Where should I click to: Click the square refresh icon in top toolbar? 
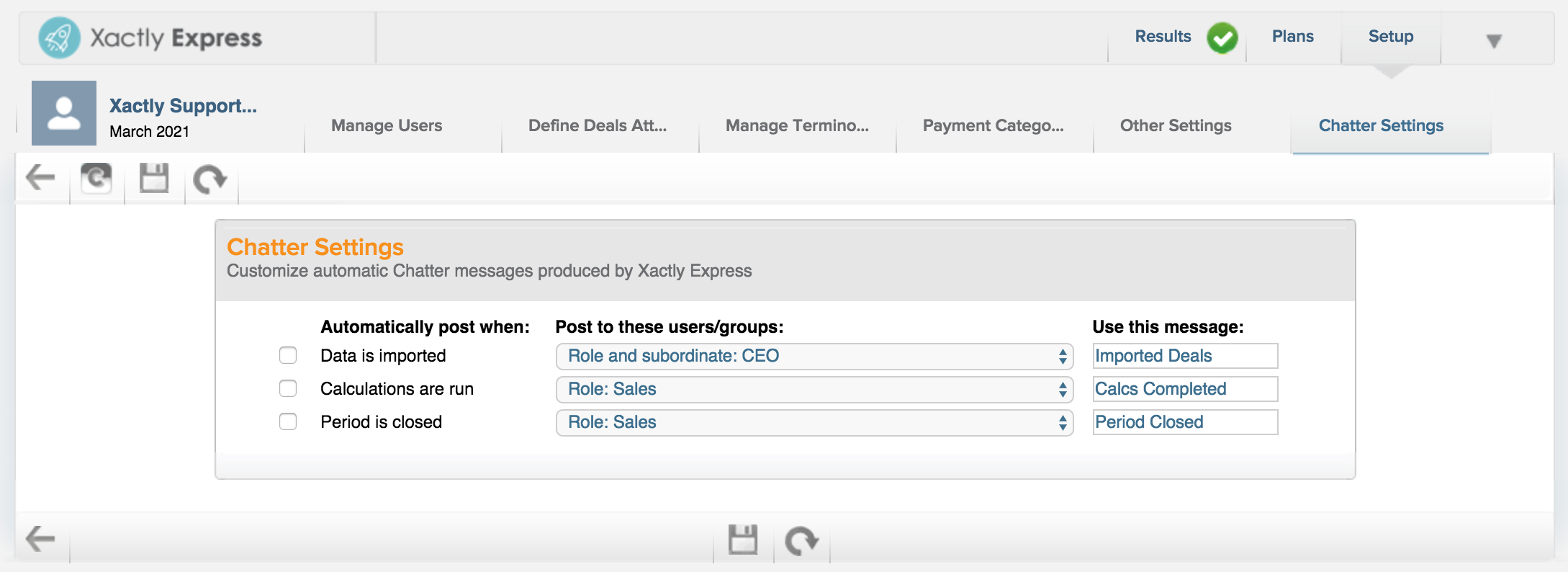[x=96, y=178]
